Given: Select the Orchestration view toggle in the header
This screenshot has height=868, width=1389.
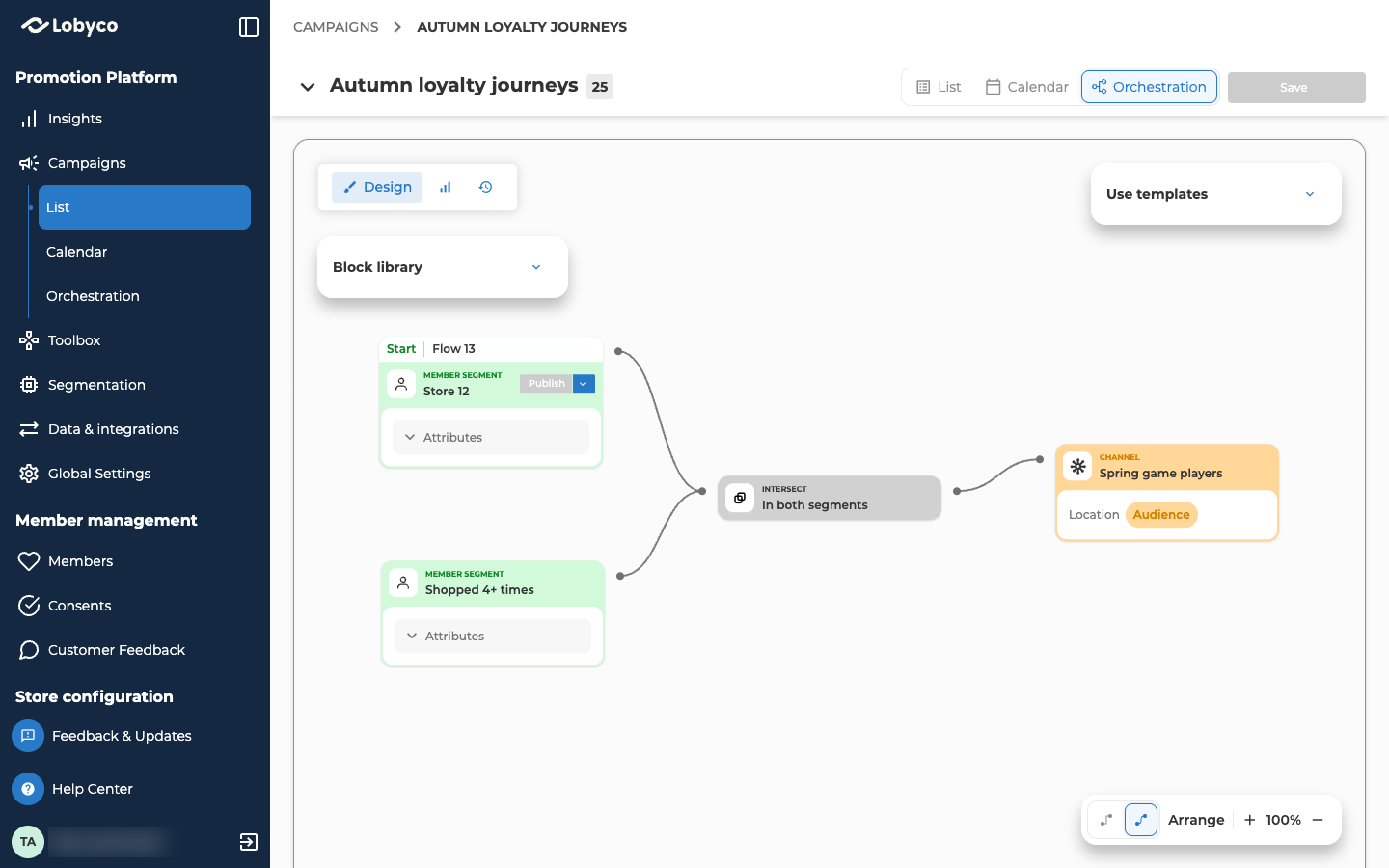Looking at the screenshot, I should (x=1149, y=87).
